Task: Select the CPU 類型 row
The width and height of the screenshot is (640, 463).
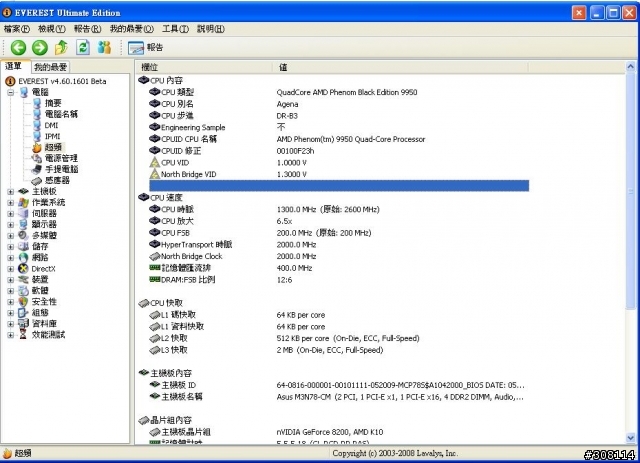Action: (339, 92)
